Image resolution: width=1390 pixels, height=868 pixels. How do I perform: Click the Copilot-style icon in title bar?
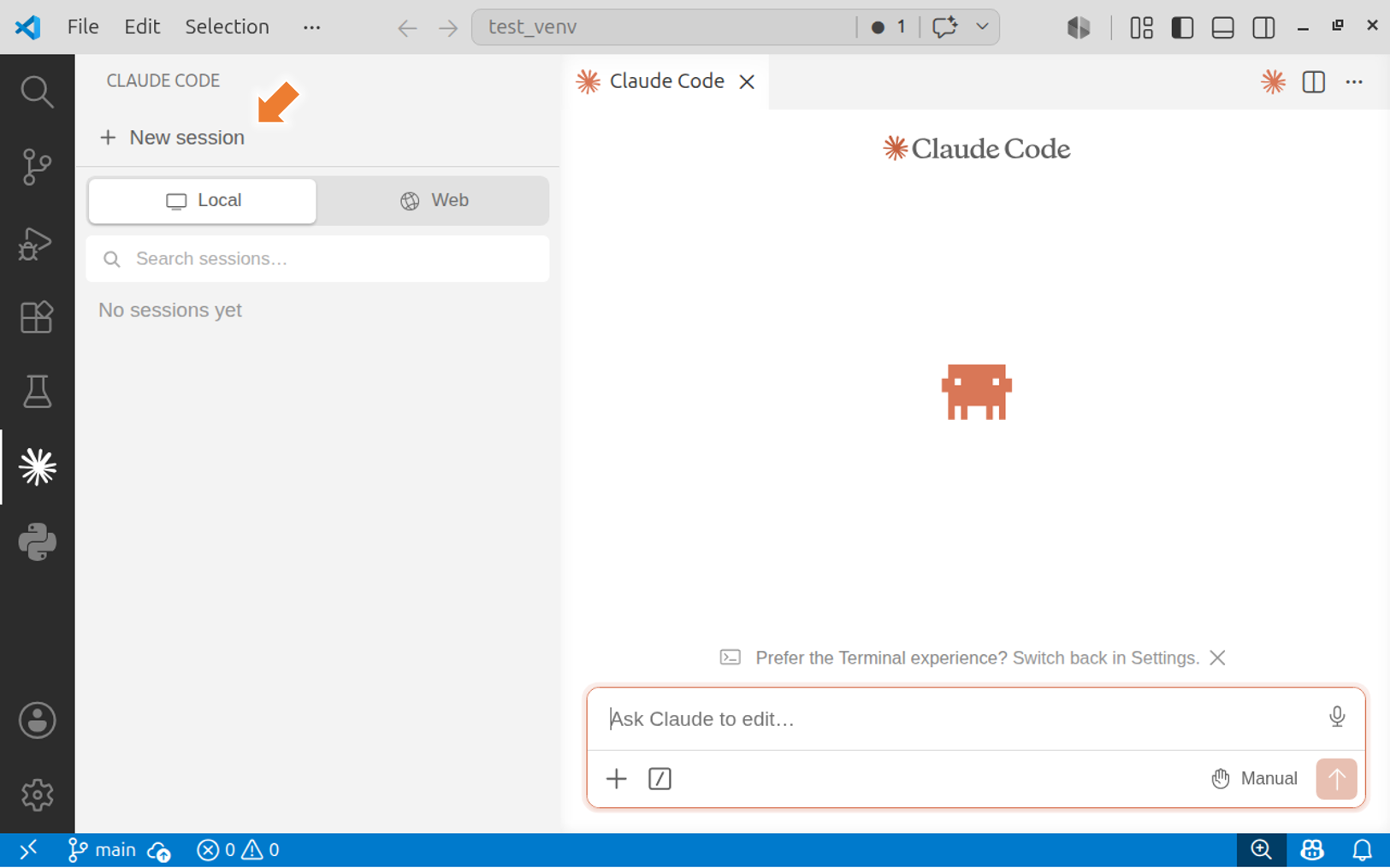click(x=1079, y=27)
